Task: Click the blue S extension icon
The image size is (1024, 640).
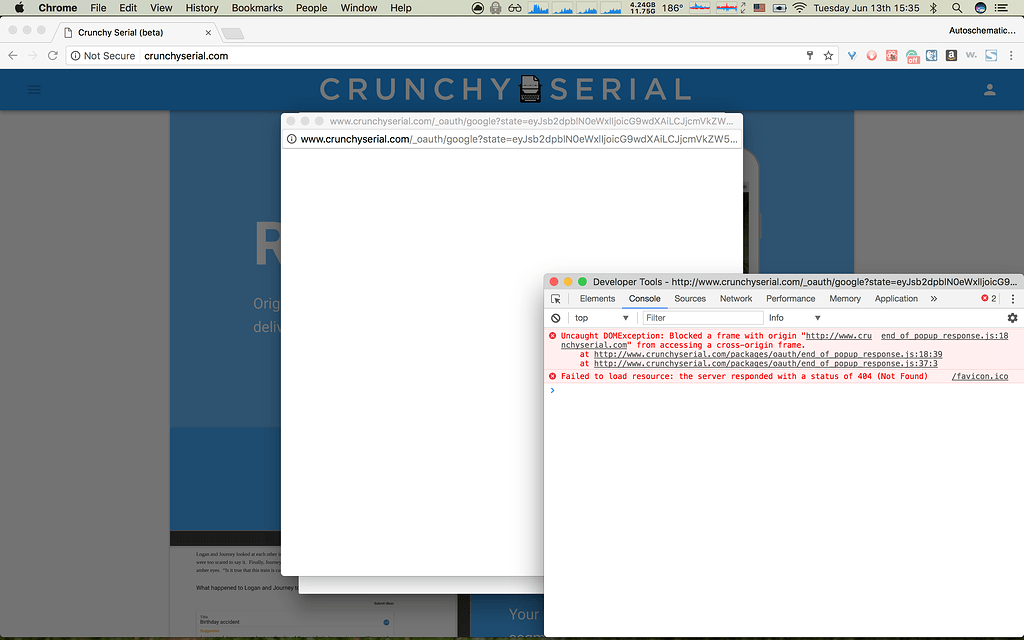Action: point(991,56)
